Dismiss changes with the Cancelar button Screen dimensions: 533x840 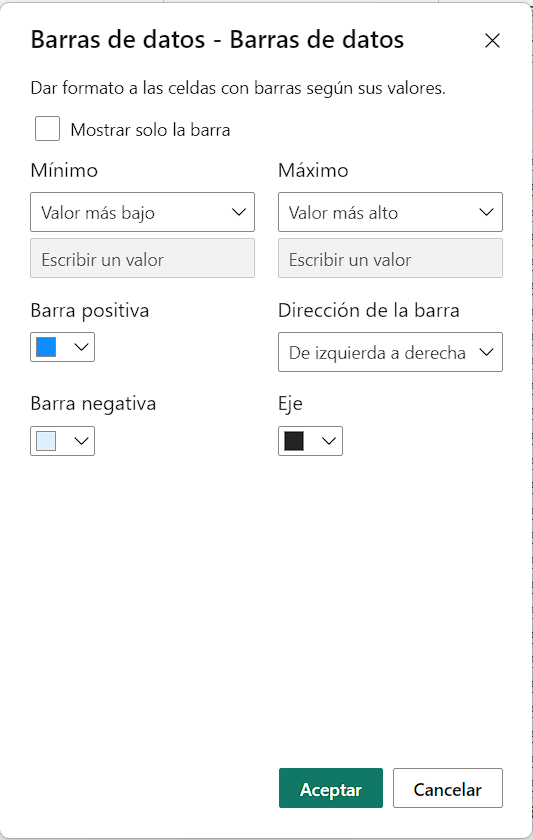click(448, 788)
